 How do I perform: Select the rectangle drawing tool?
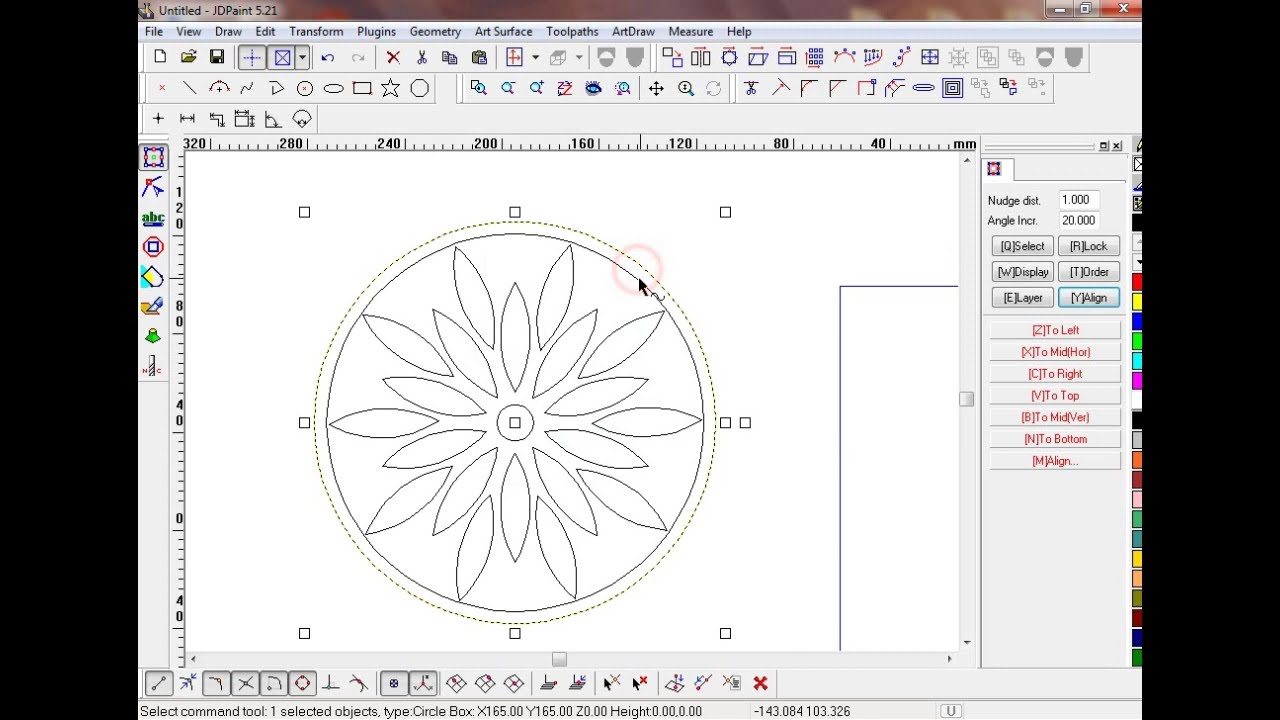coord(362,89)
